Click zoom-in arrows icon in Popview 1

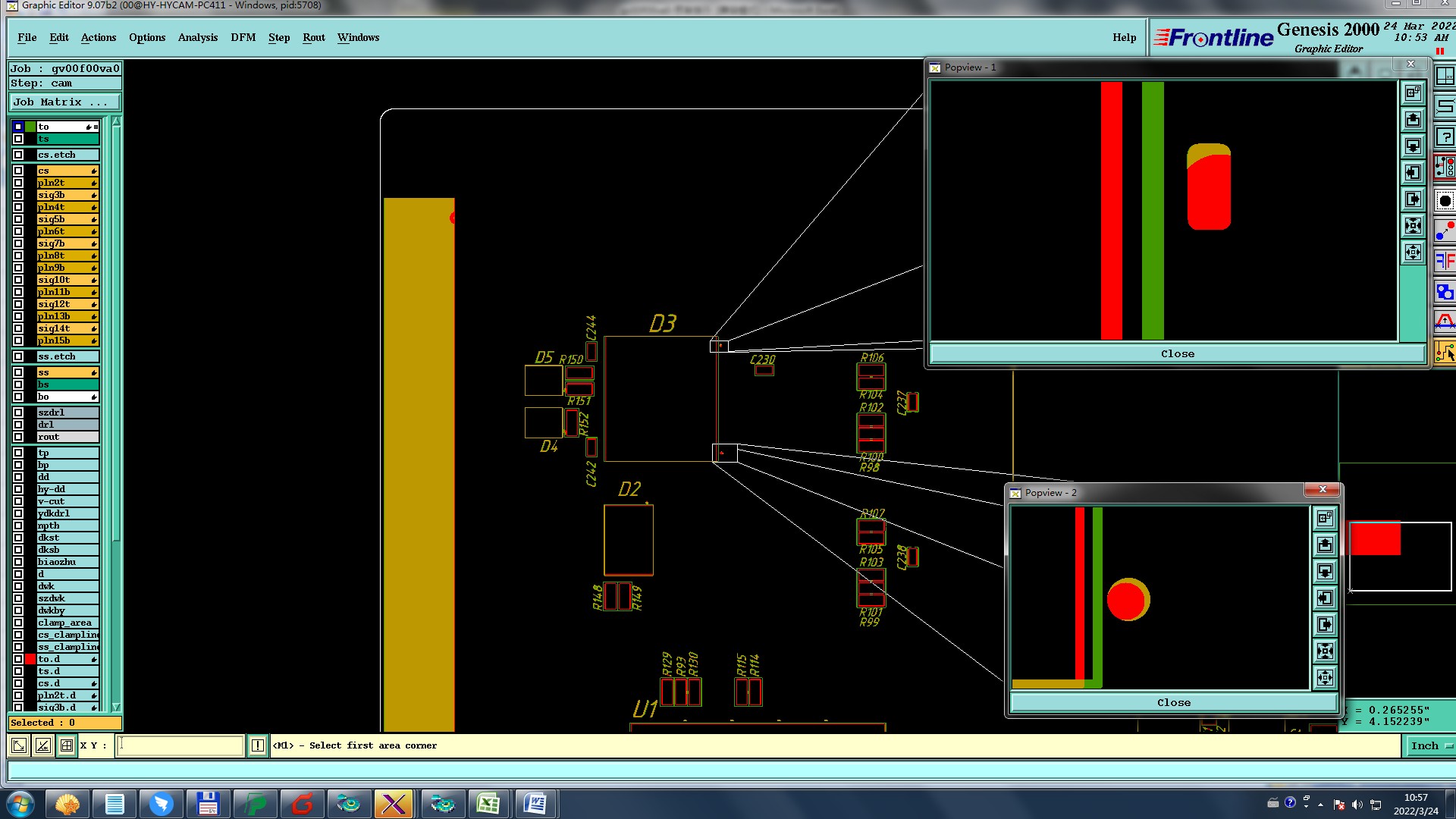[x=1413, y=225]
